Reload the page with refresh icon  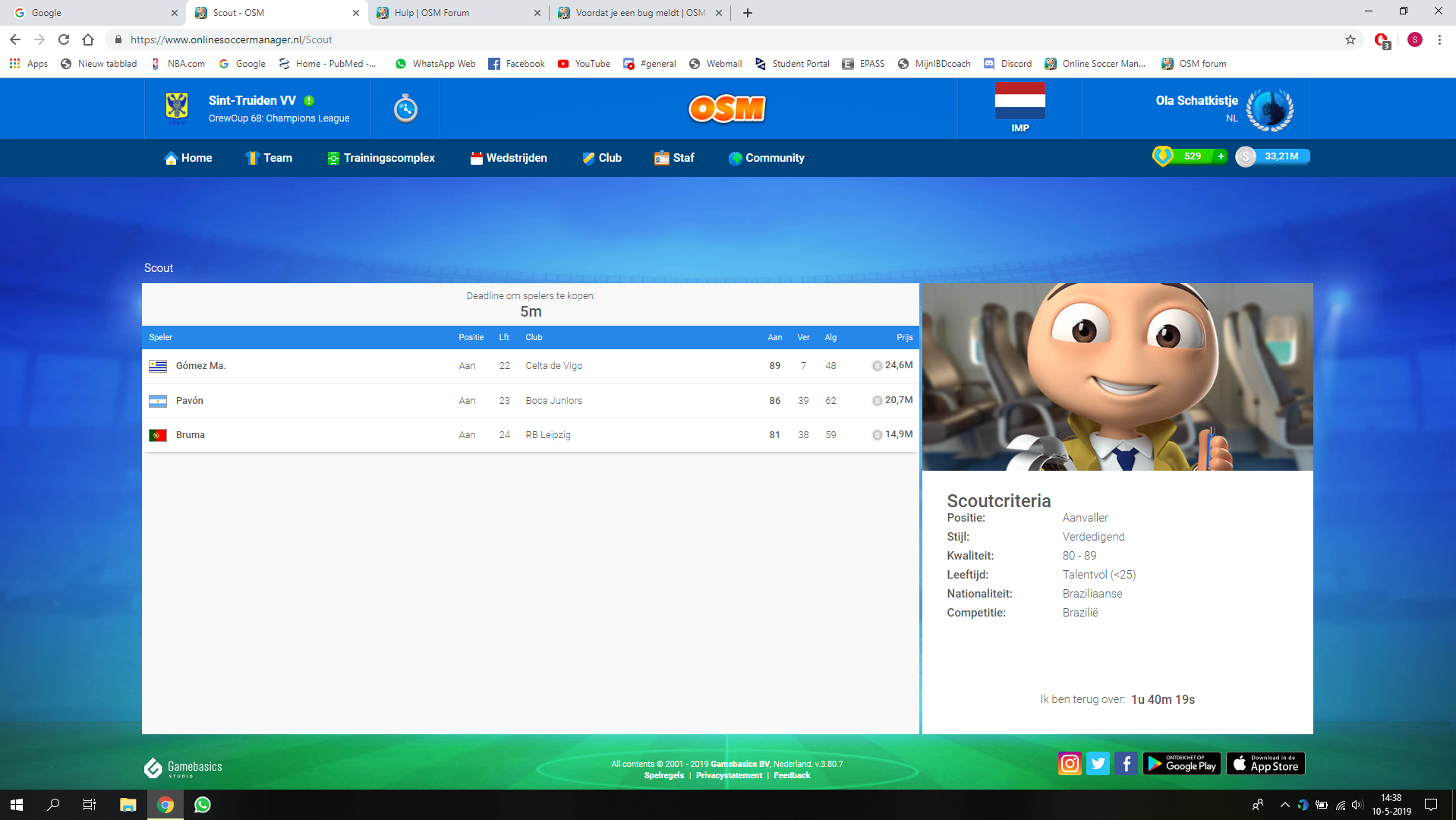[x=64, y=39]
